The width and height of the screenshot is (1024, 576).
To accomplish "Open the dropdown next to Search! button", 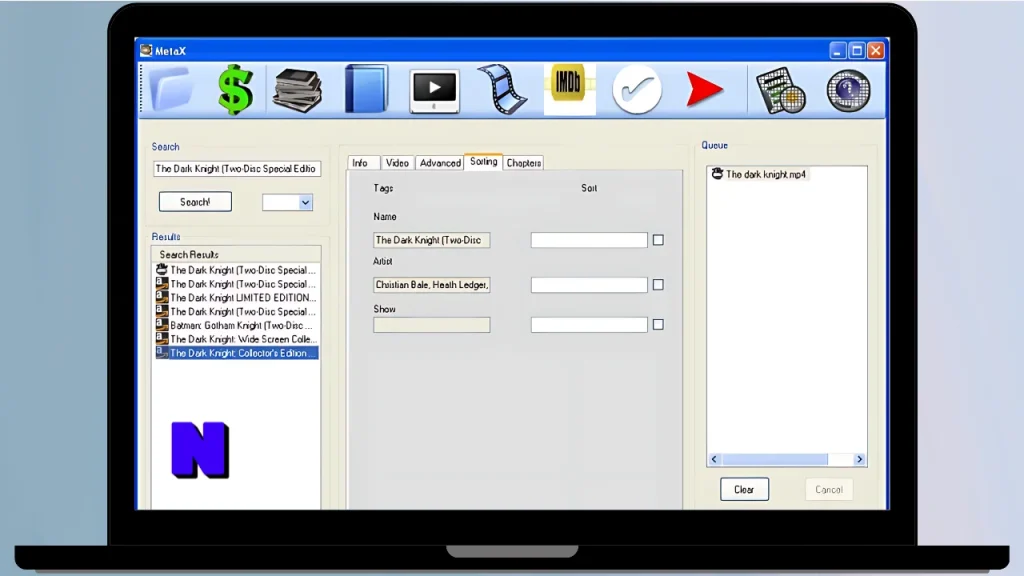I will pos(305,202).
